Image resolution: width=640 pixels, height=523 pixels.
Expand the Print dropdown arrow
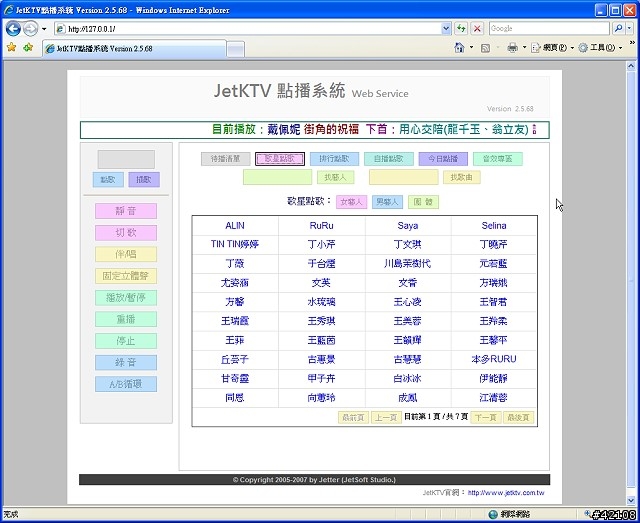click(524, 48)
